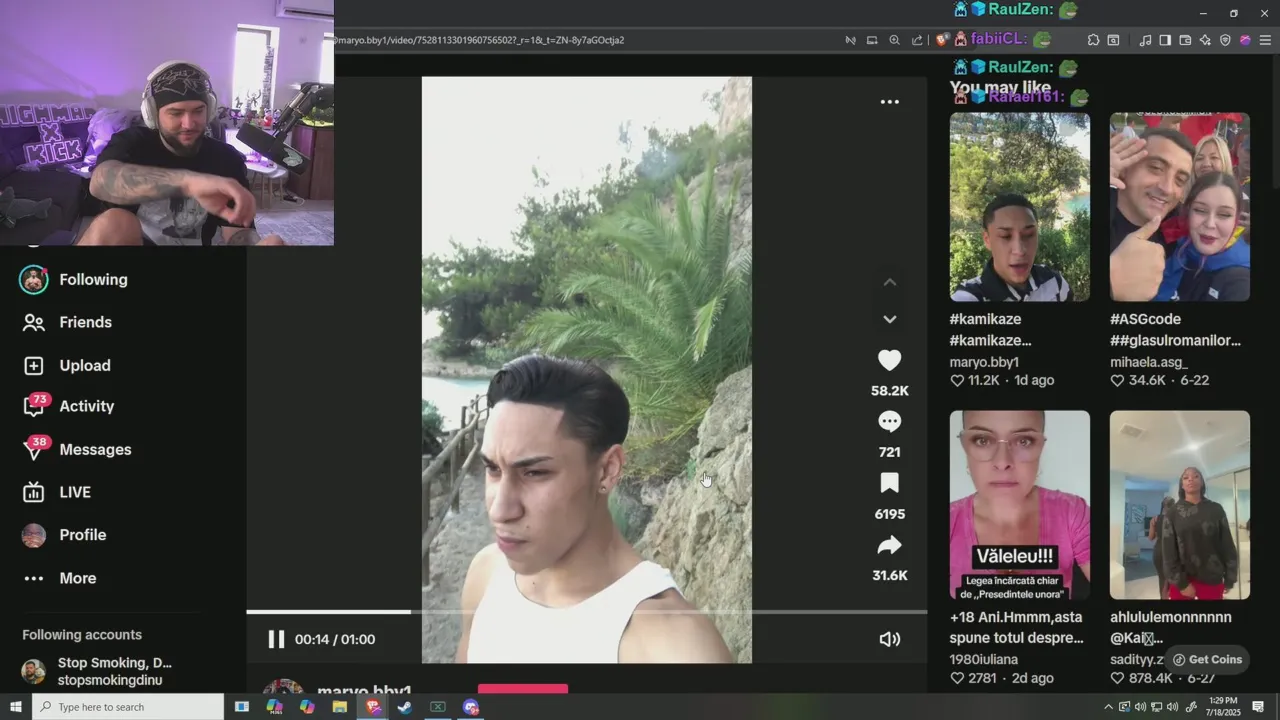The width and height of the screenshot is (1280, 720).
Task: Click the Get Coins button
Action: pos(1207,659)
